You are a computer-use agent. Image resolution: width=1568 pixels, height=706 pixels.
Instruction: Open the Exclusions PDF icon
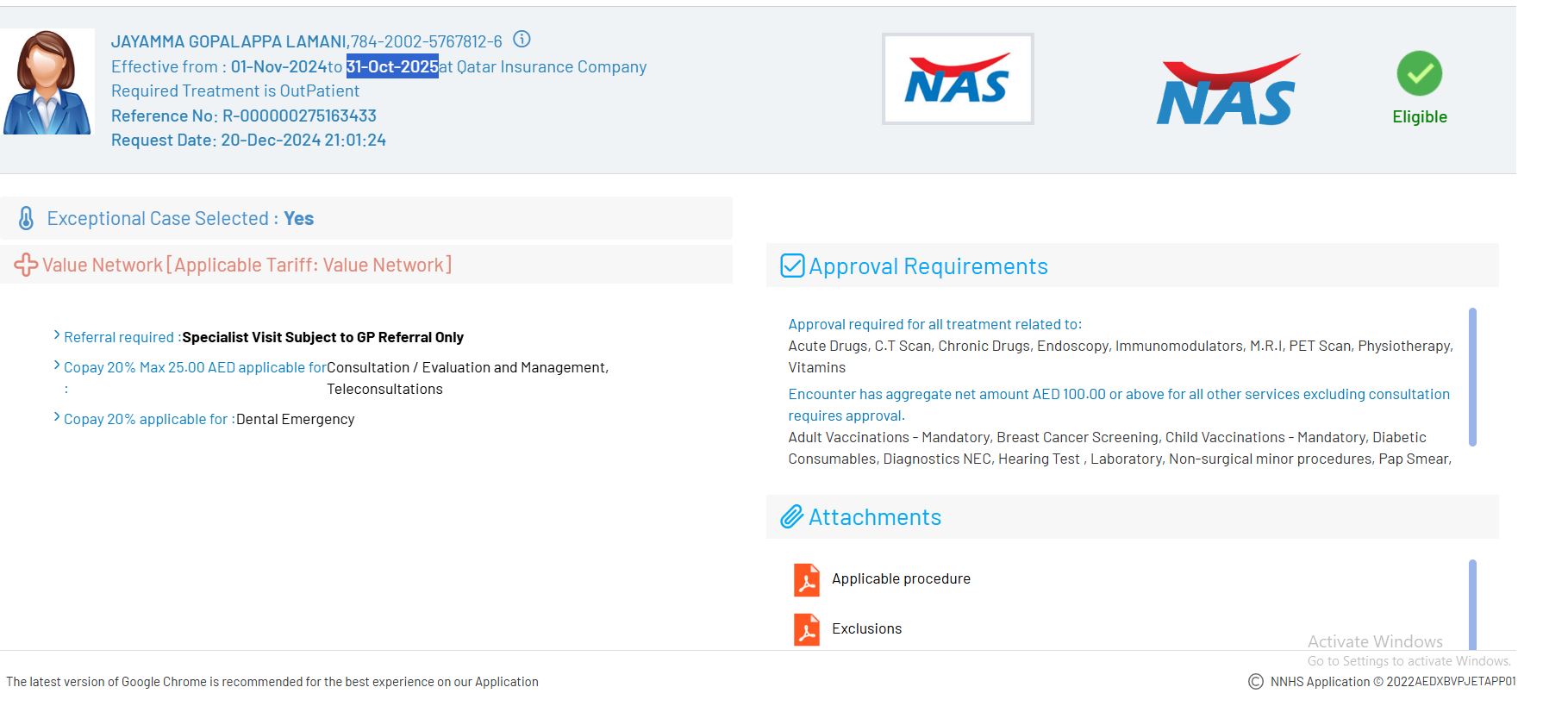coord(806,629)
